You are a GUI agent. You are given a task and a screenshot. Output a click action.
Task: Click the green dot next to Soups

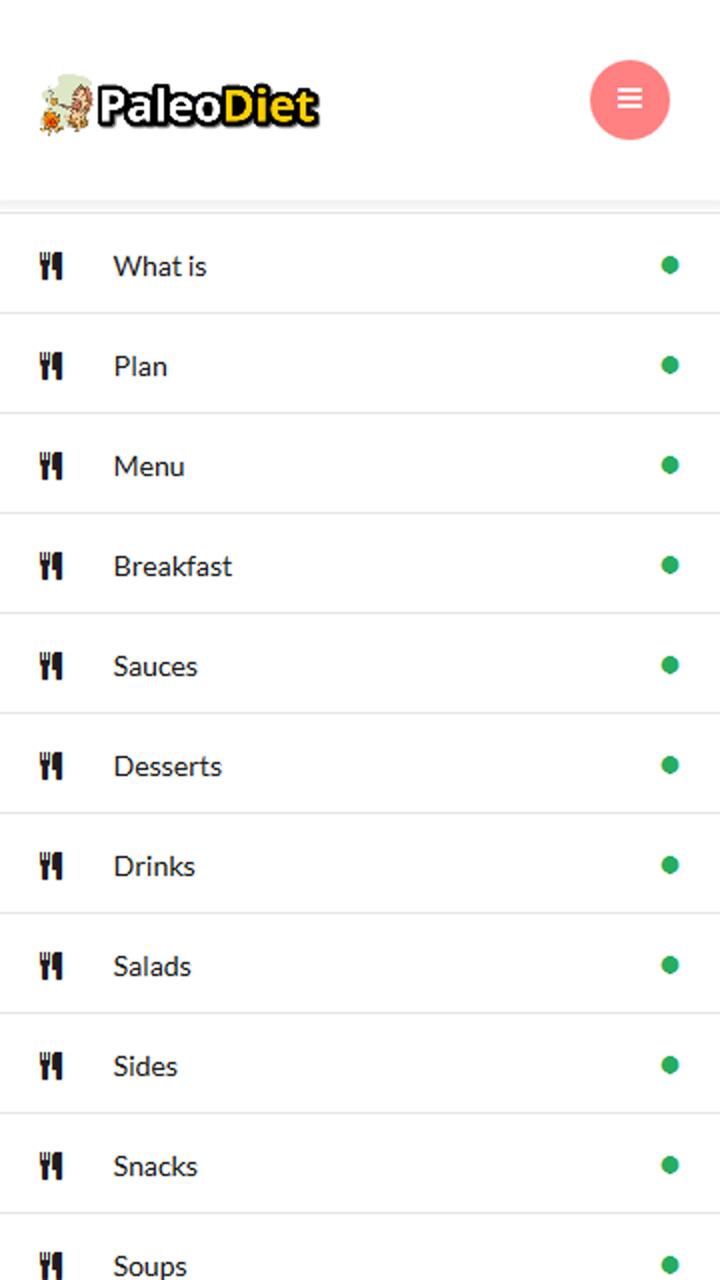(670, 1265)
